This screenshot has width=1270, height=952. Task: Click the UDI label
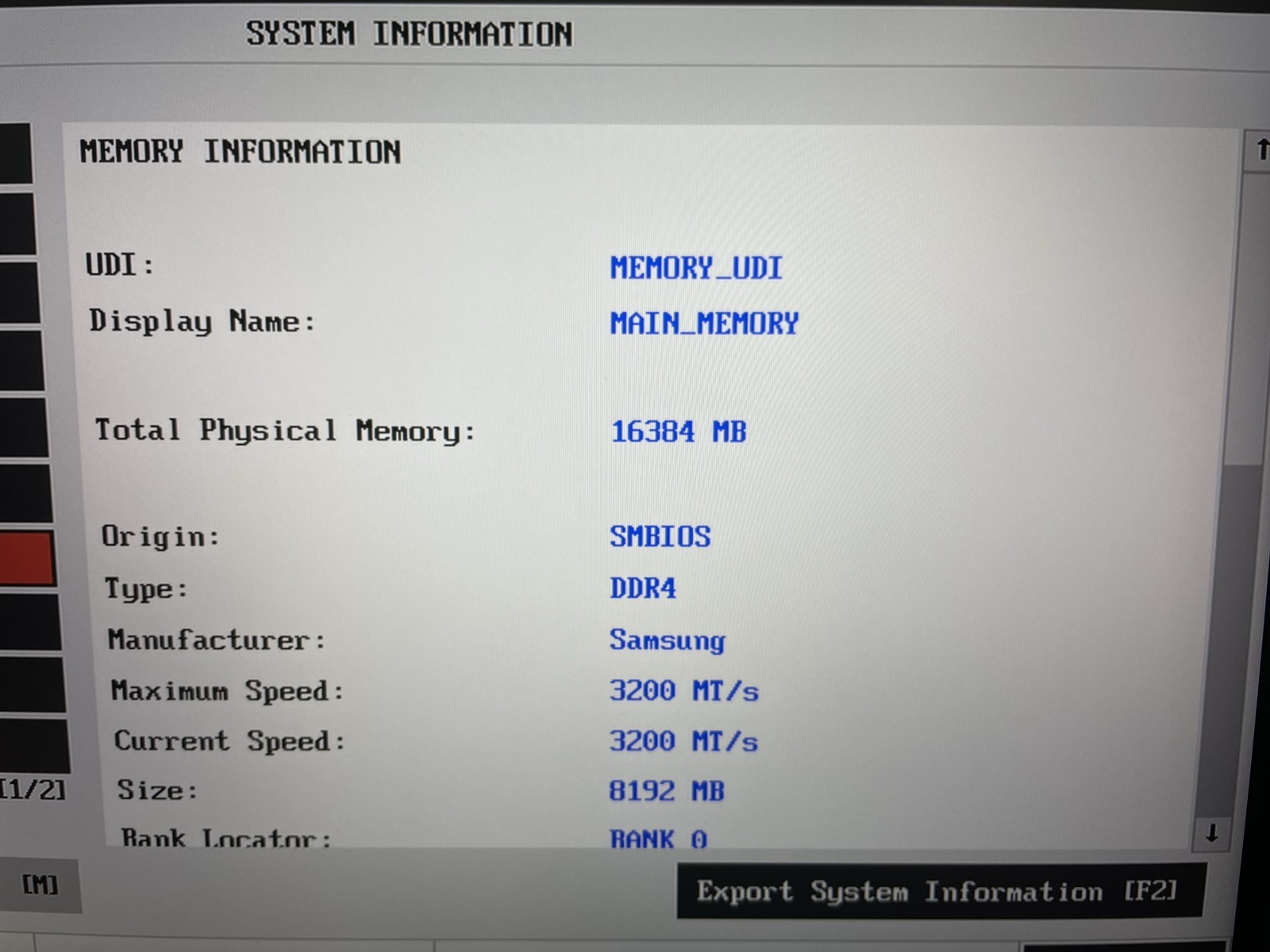[x=120, y=265]
